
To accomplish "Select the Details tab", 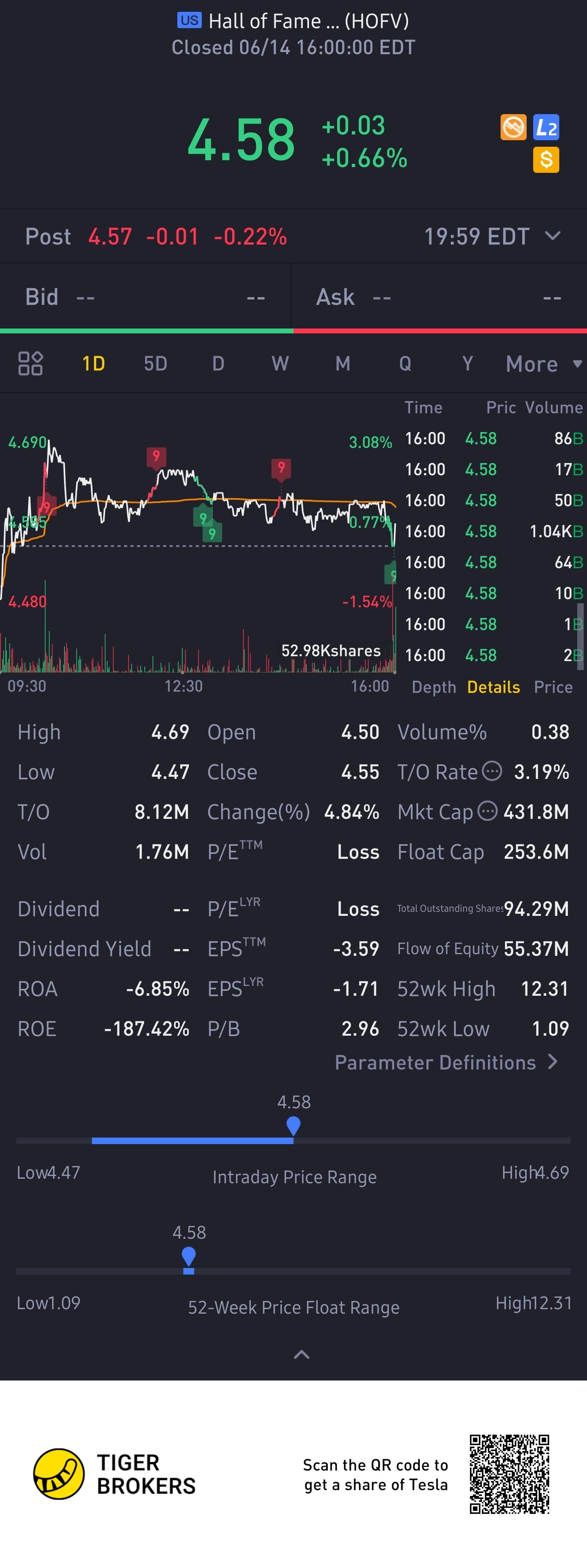I will 493,687.
